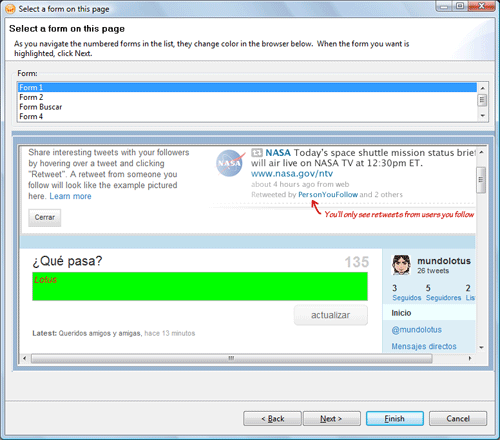The image size is (500, 440).
Task: Open the Seguidos link
Action: (407, 298)
